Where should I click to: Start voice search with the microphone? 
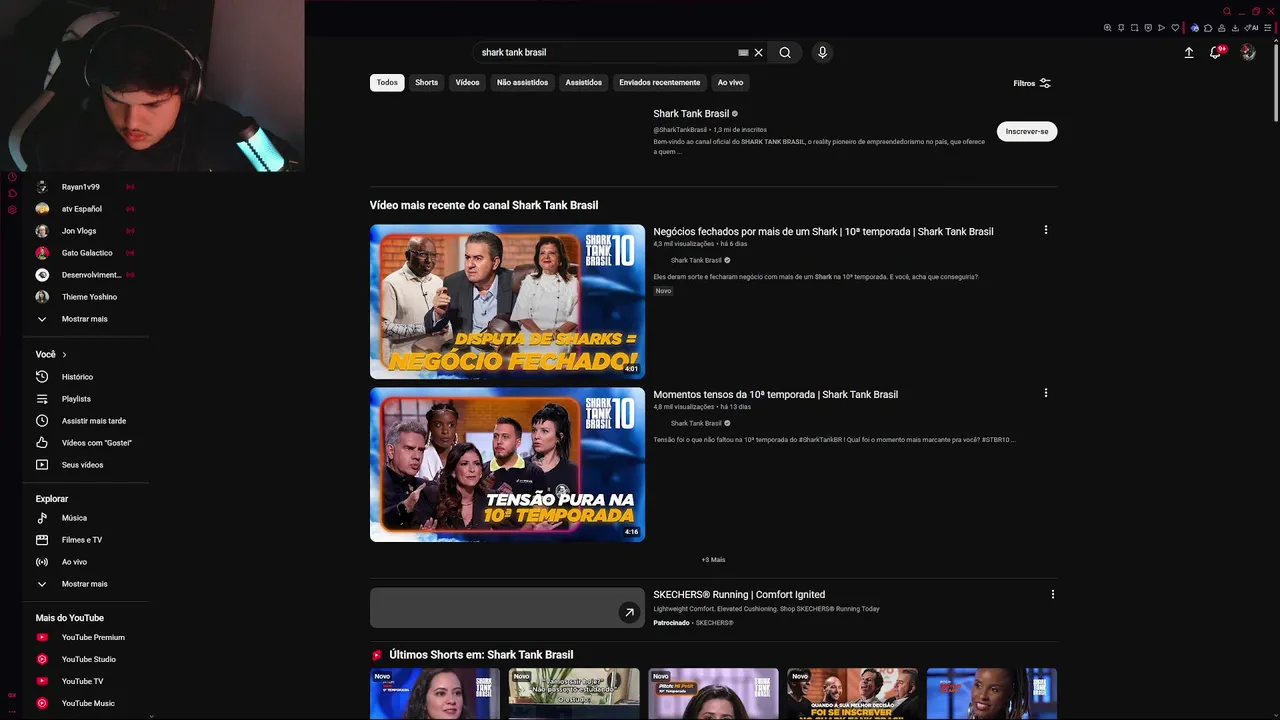(822, 52)
